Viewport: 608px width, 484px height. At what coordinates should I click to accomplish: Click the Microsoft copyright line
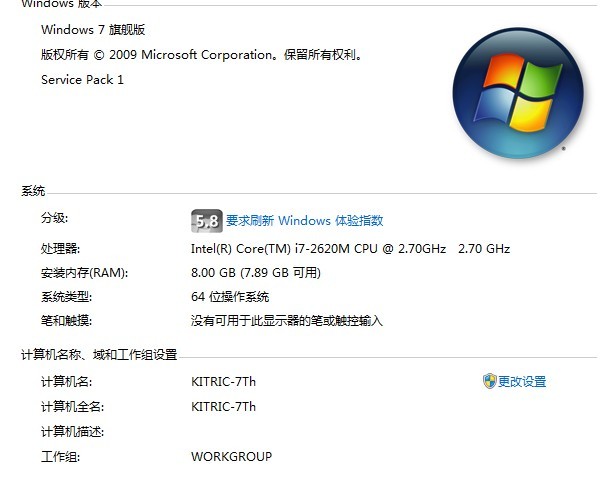coord(202,55)
